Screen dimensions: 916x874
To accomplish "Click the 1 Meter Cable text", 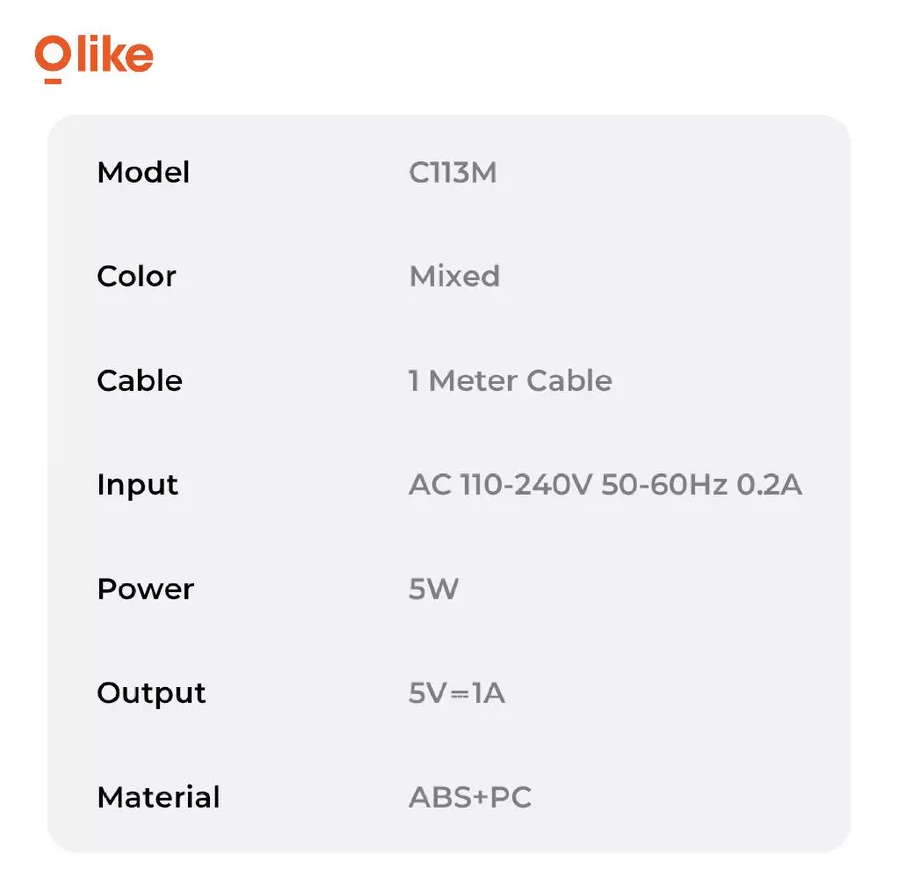I will [x=511, y=381].
